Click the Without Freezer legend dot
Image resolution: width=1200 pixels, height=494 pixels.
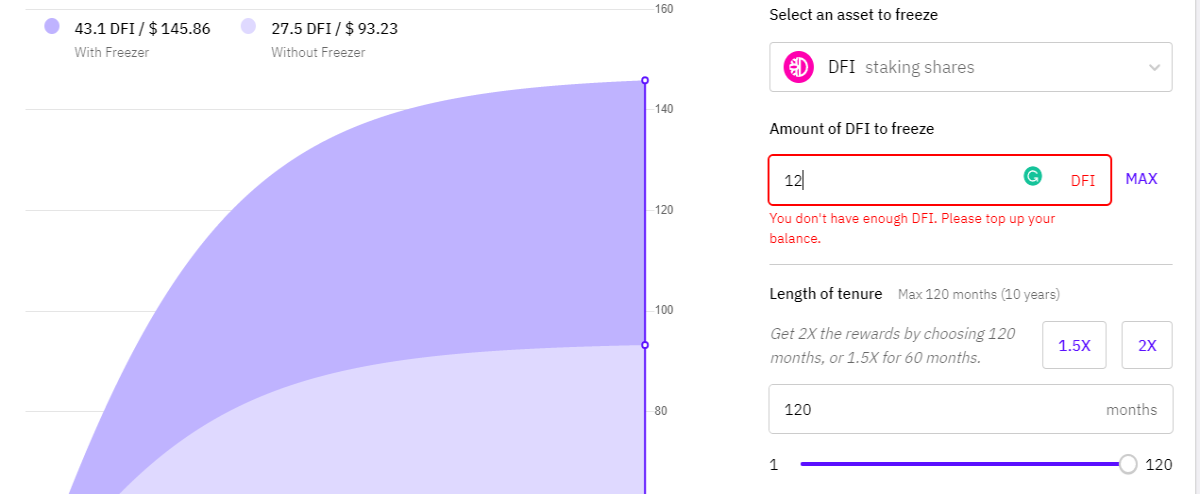(x=249, y=28)
